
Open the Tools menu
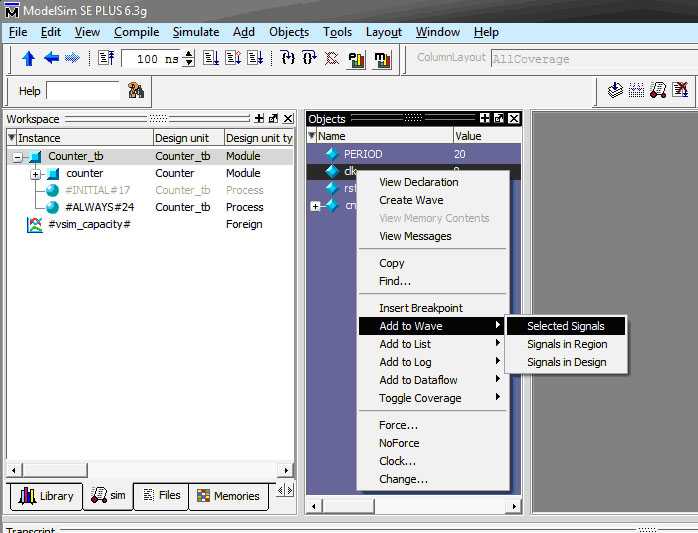(337, 32)
